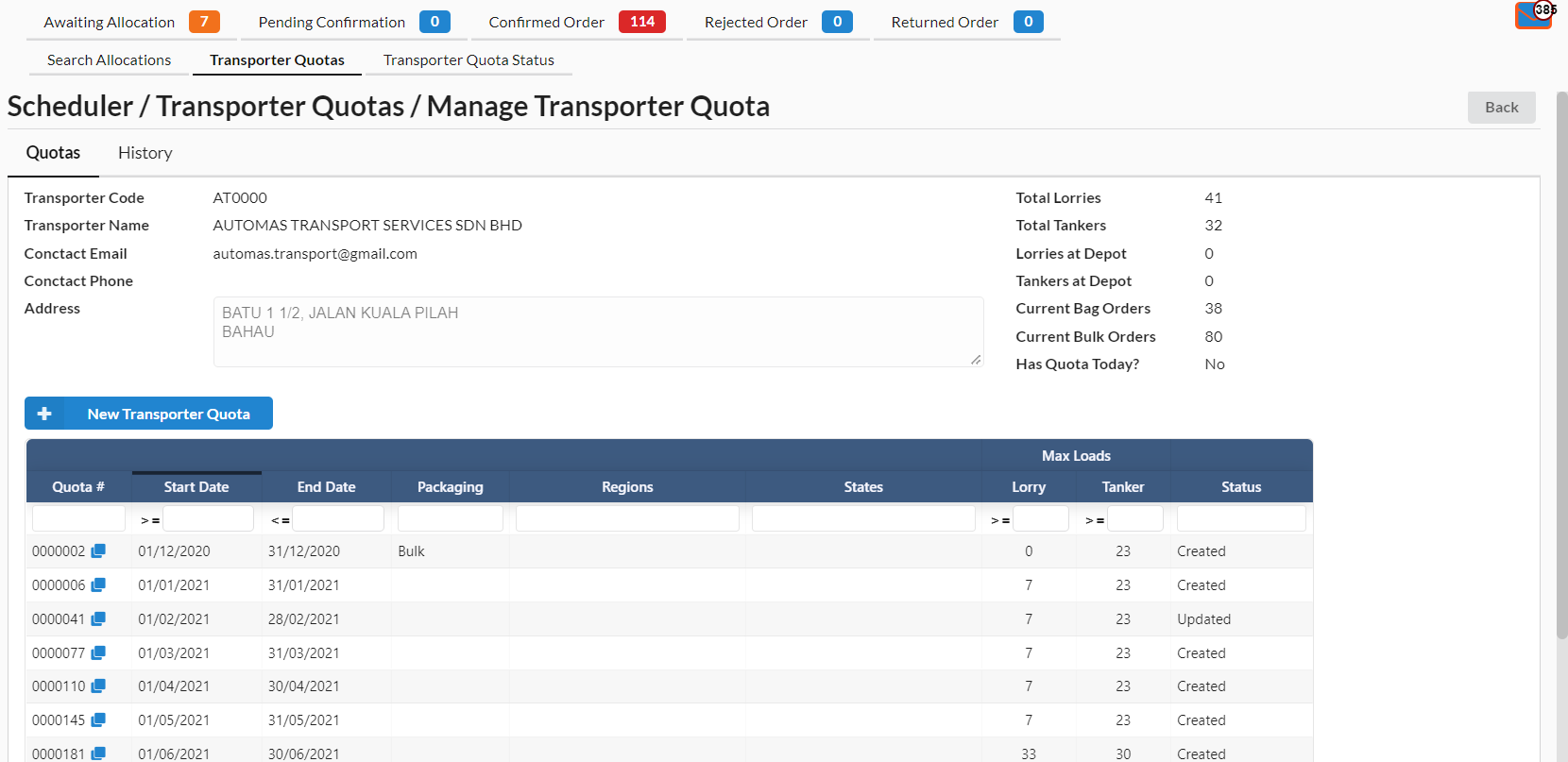1568x762 pixels.
Task: Click the Current Bulk Orders value 80
Action: click(1214, 336)
